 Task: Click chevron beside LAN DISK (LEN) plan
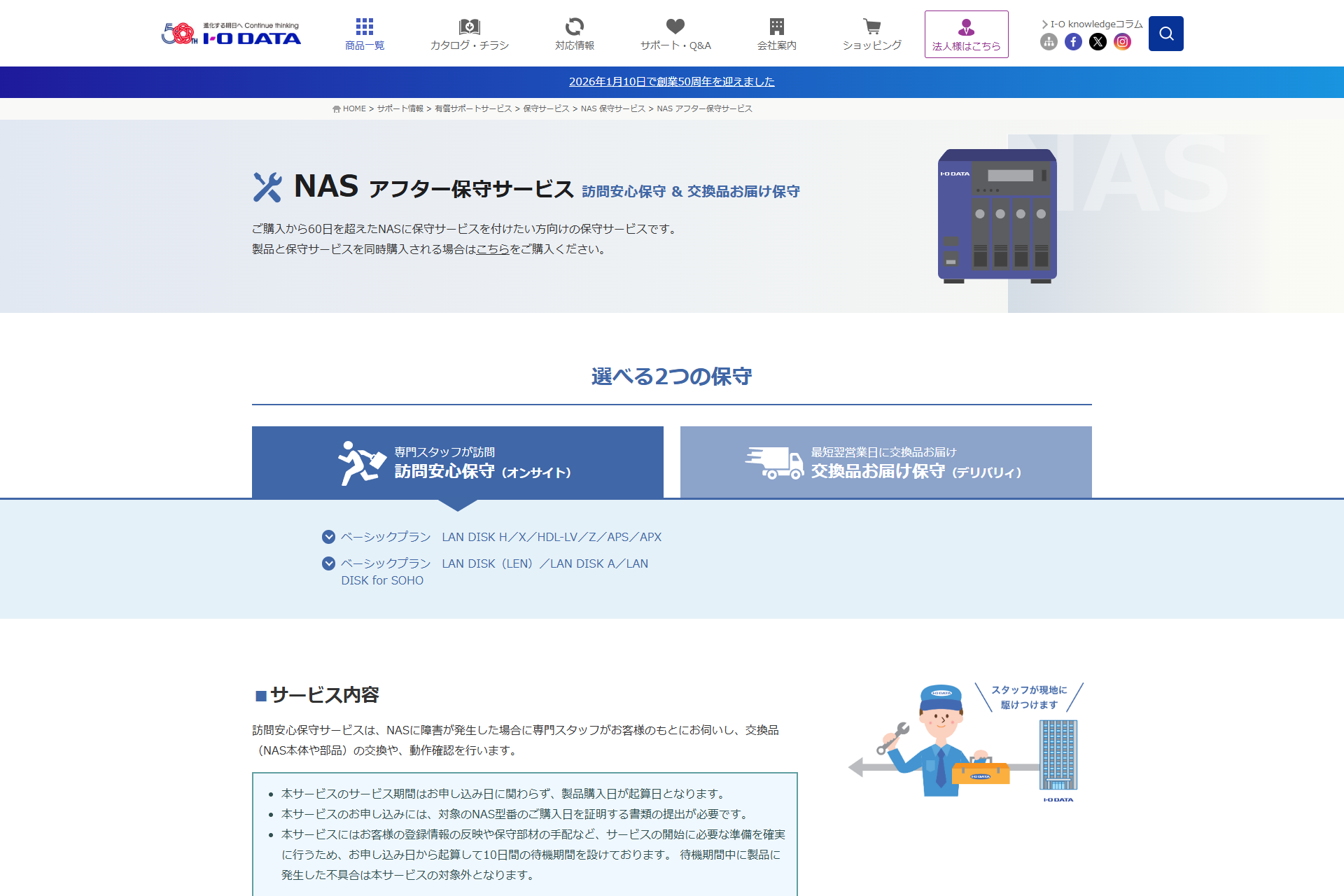[x=328, y=563]
